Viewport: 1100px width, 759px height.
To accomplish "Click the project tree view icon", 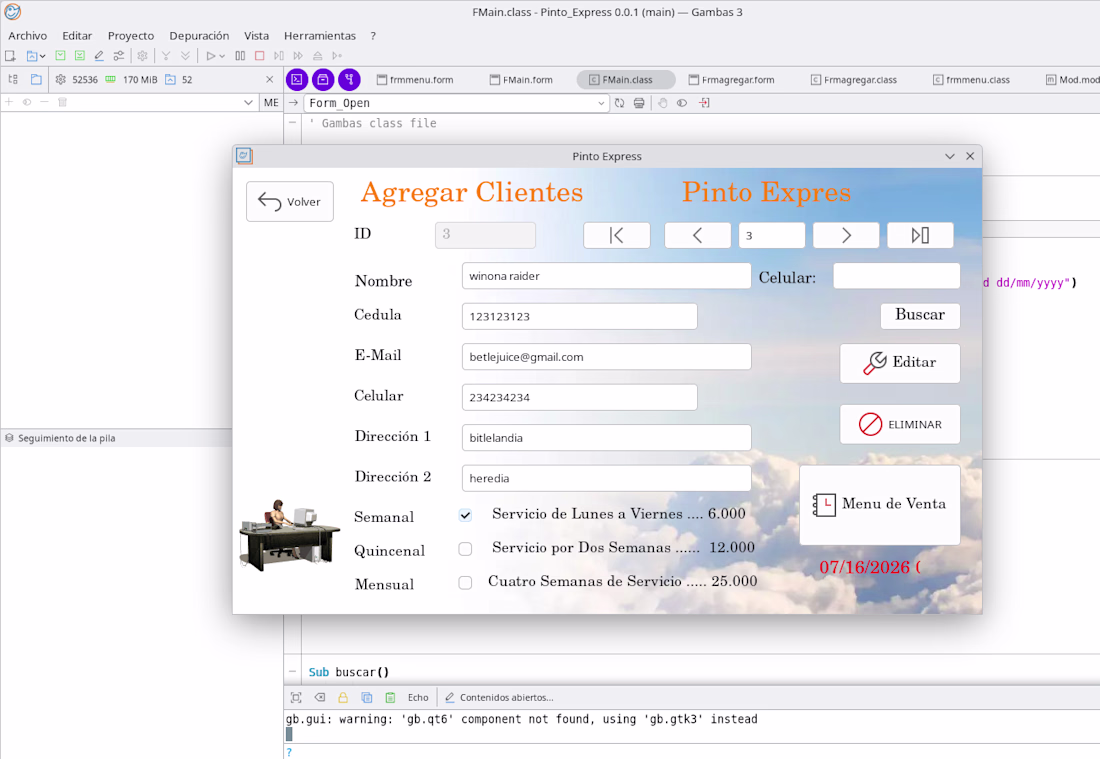I will tap(13, 79).
